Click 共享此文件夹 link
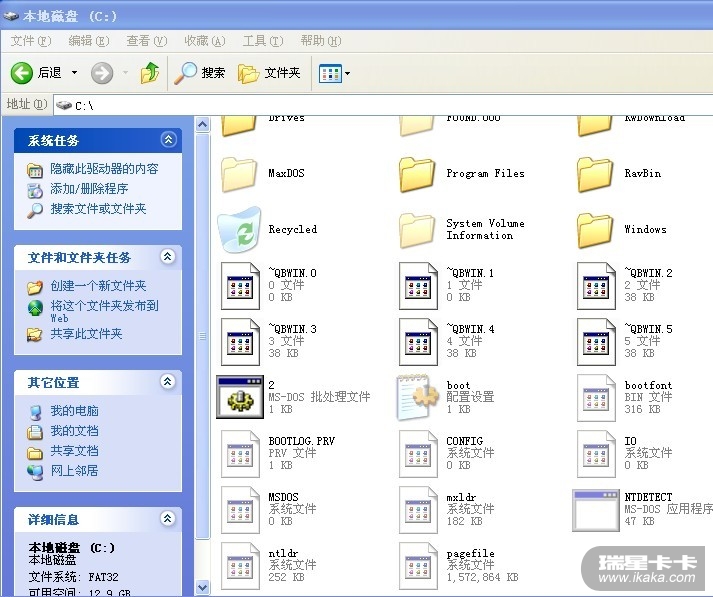This screenshot has width=713, height=597. coord(86,334)
